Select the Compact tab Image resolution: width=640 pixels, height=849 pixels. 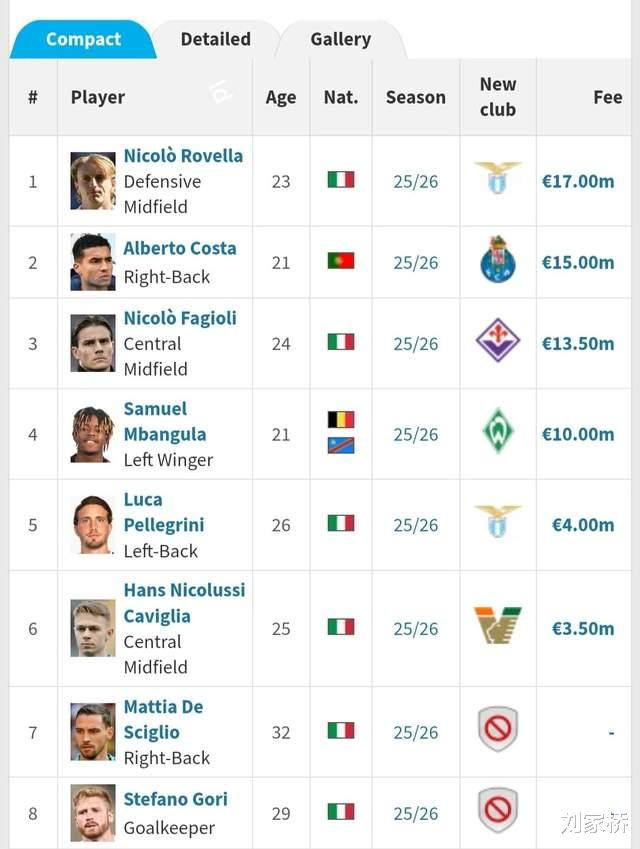point(83,40)
